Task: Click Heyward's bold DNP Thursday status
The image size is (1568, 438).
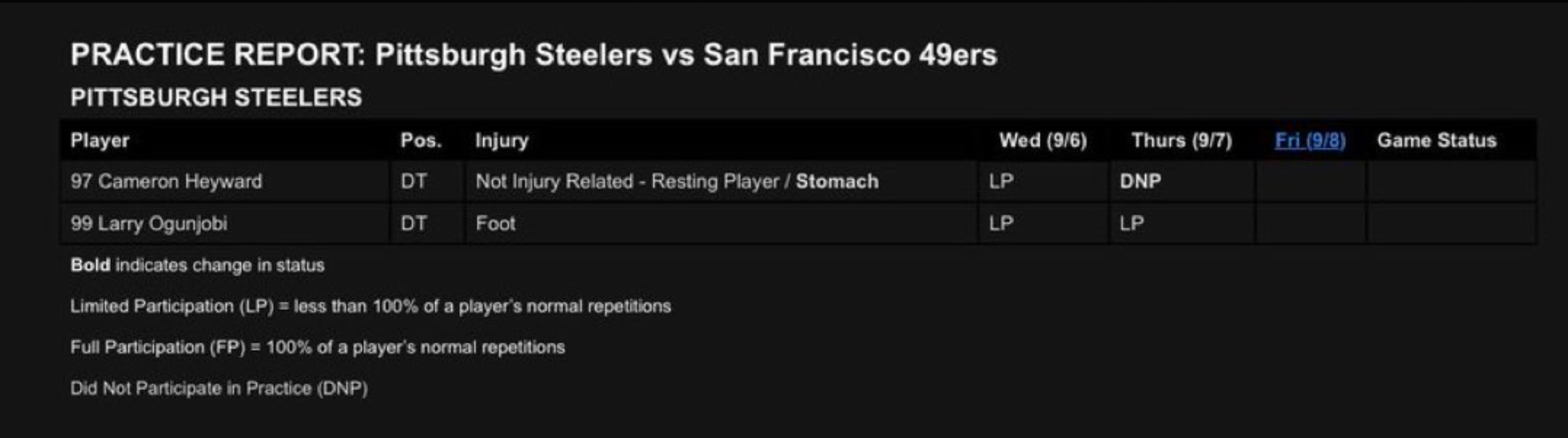Action: [x=1140, y=181]
